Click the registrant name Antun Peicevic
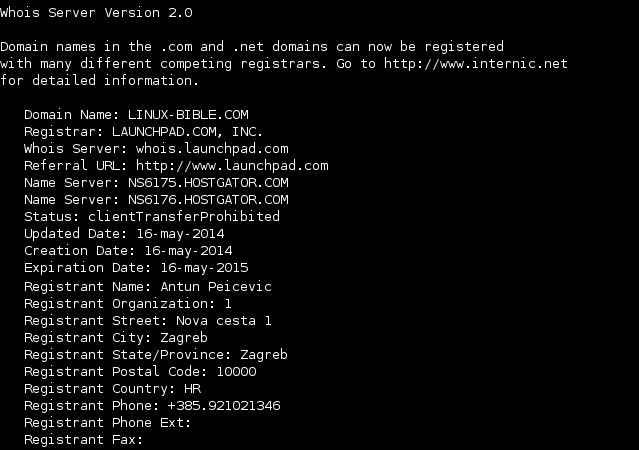Viewport: 639px width, 450px height. pyautogui.click(x=216, y=287)
